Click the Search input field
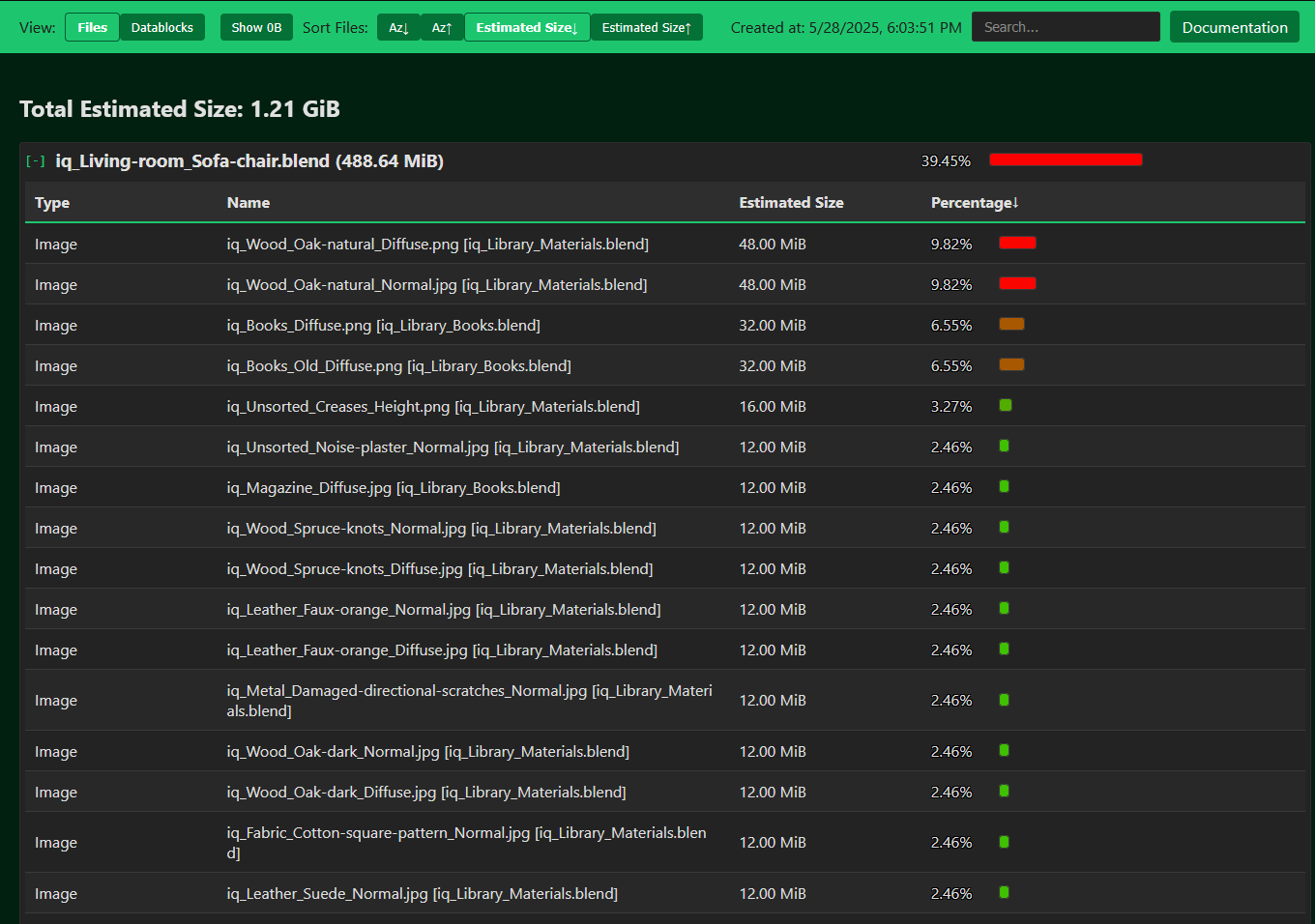 click(1065, 27)
